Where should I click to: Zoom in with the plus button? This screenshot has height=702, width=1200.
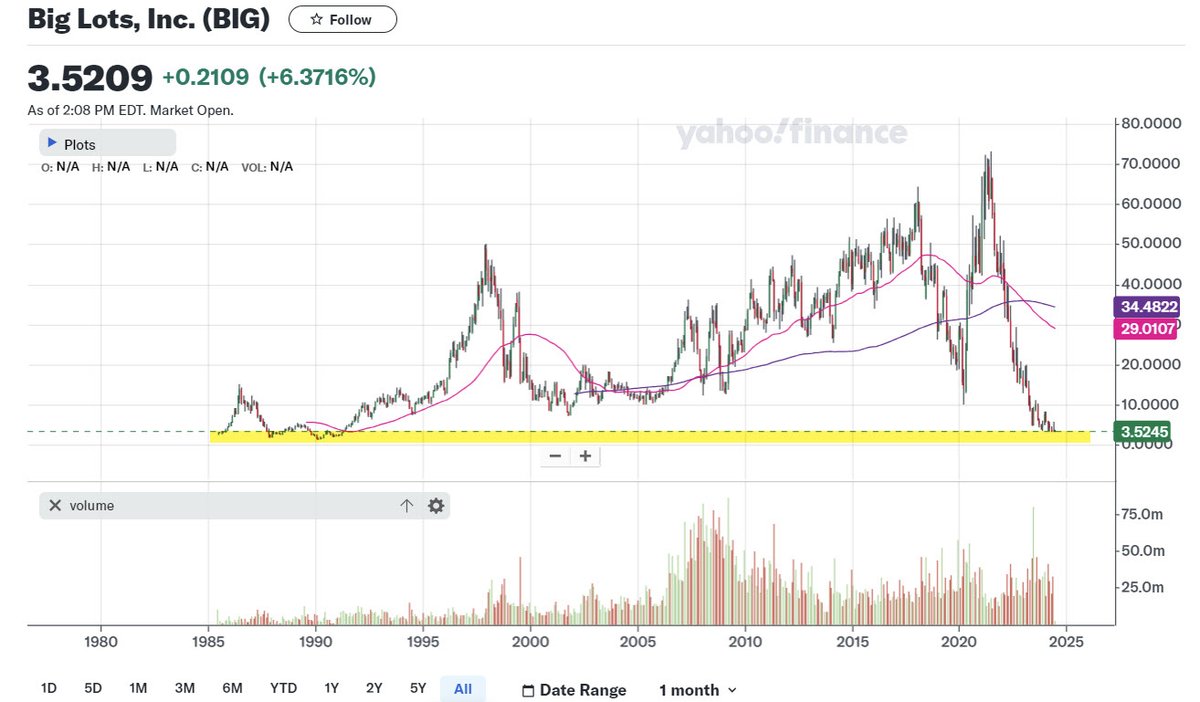[x=586, y=456]
